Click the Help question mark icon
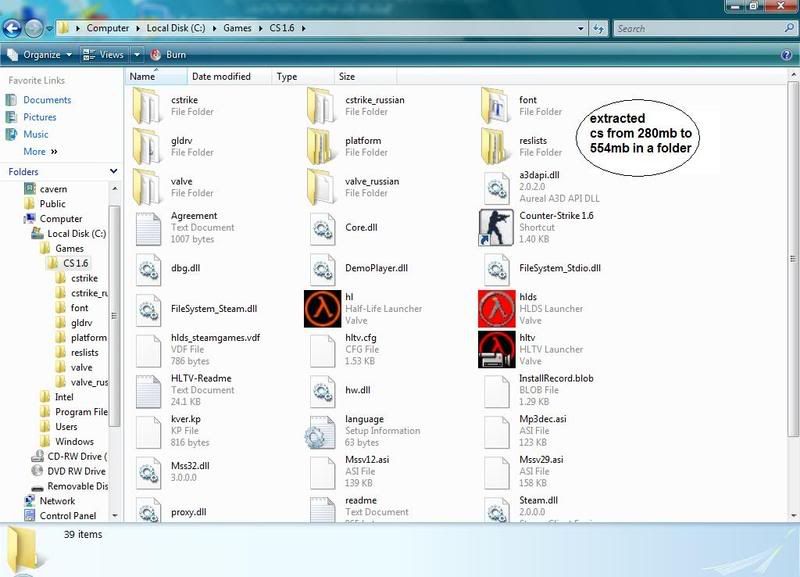The width and height of the screenshot is (800, 577). coord(786,55)
